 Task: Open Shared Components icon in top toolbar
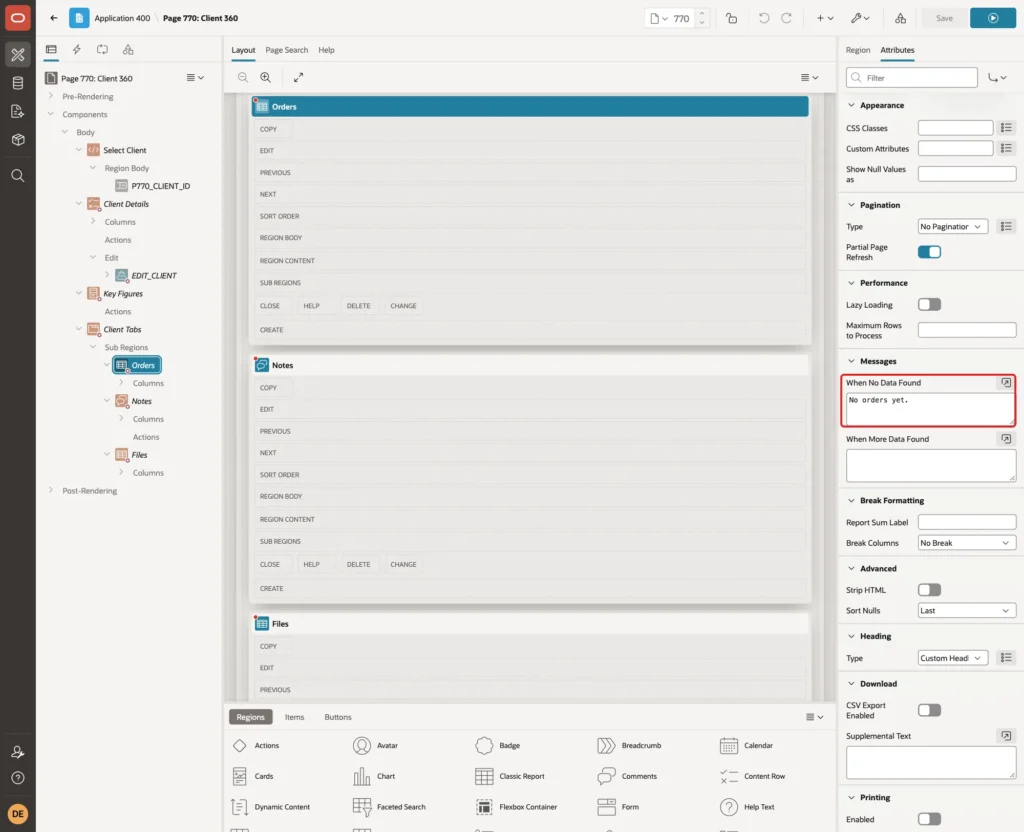(x=901, y=18)
